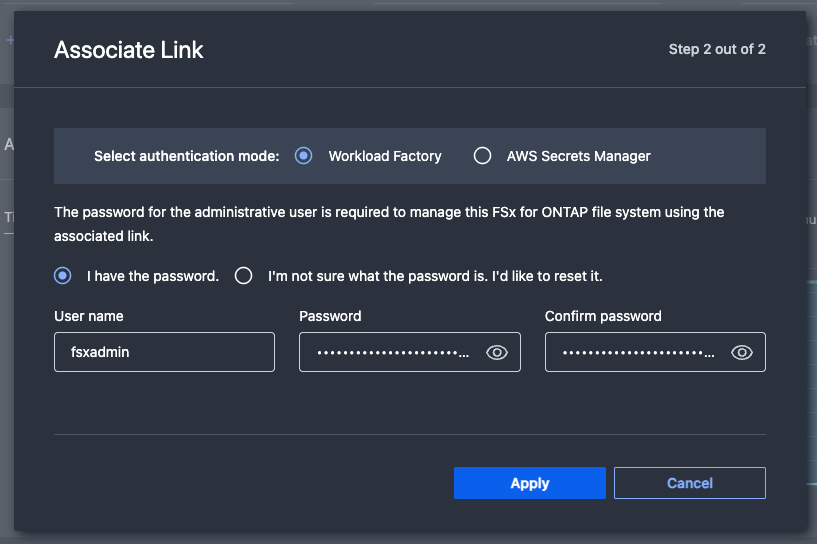
Task: Cancel the Associate Link dialog
Action: (x=690, y=483)
